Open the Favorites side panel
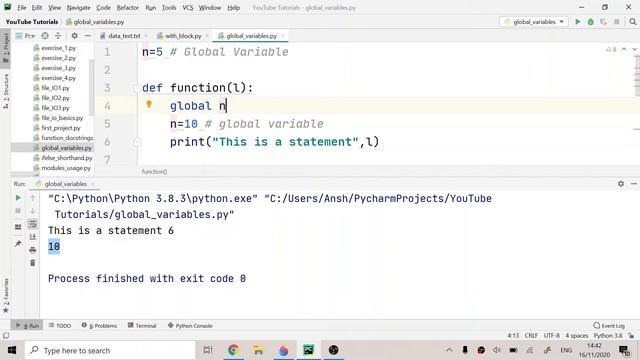The image size is (640, 360). 6,296
